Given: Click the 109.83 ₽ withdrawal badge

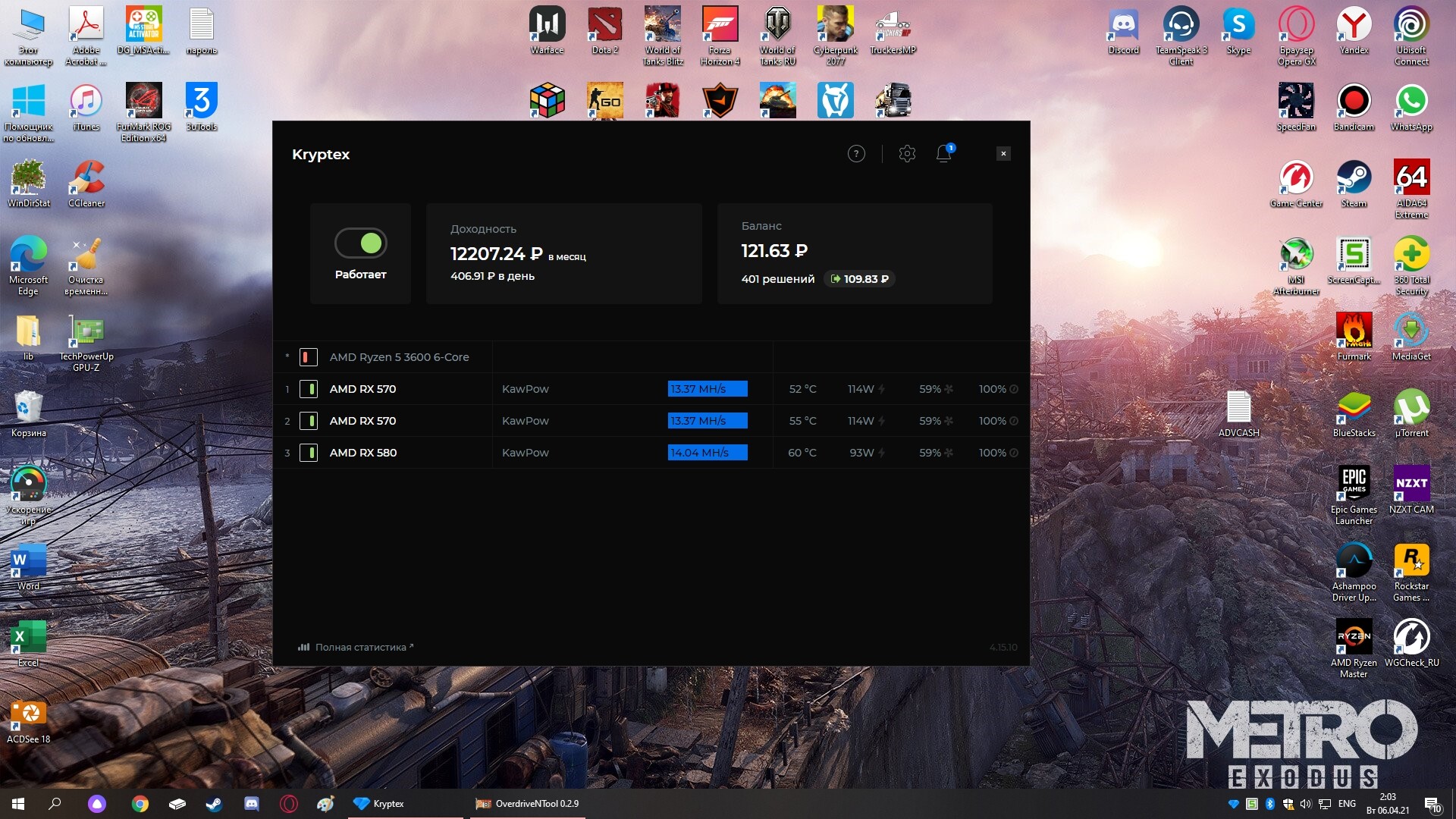Looking at the screenshot, I should (859, 279).
